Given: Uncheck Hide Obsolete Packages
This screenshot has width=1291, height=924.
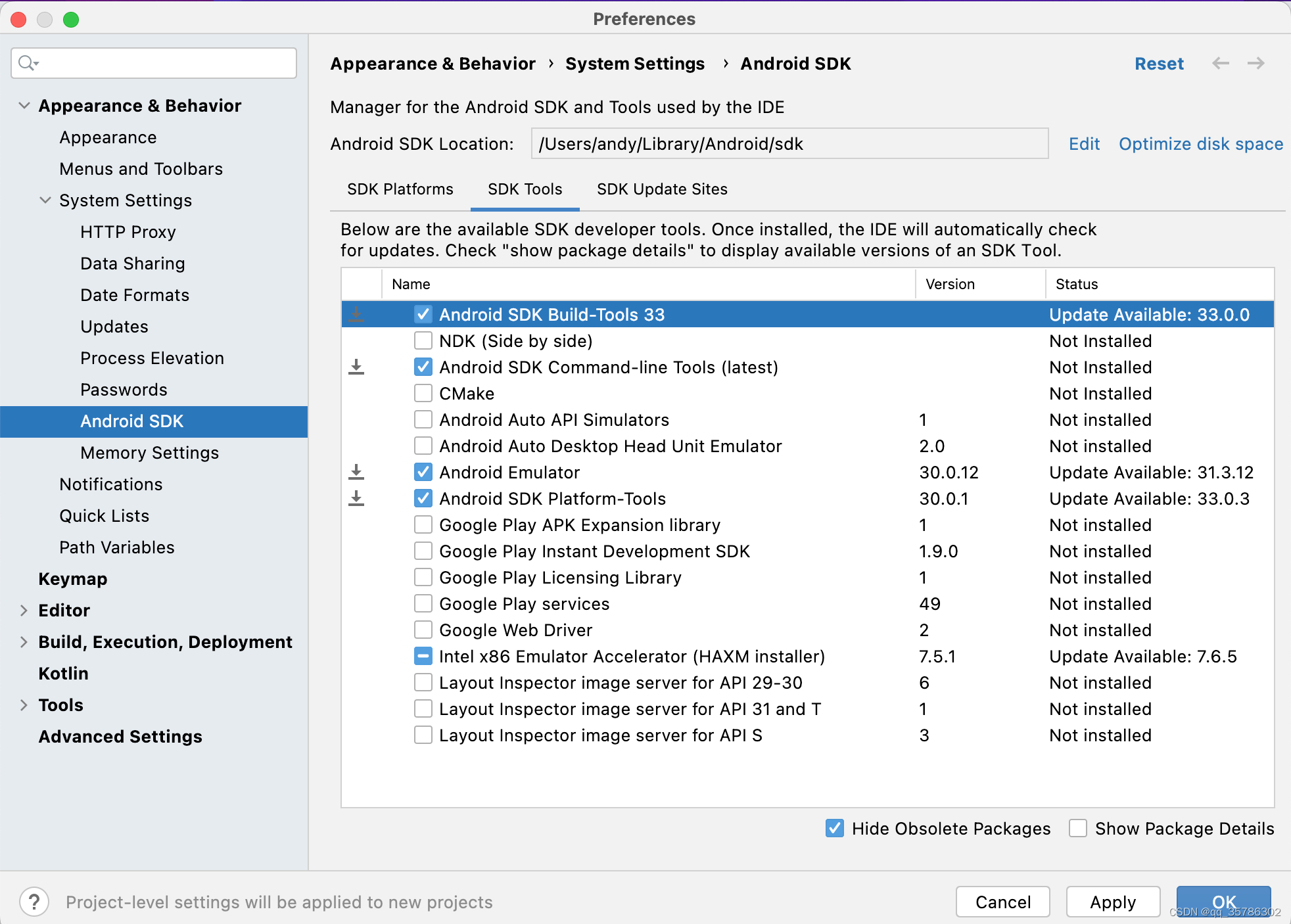Looking at the screenshot, I should click(x=833, y=829).
